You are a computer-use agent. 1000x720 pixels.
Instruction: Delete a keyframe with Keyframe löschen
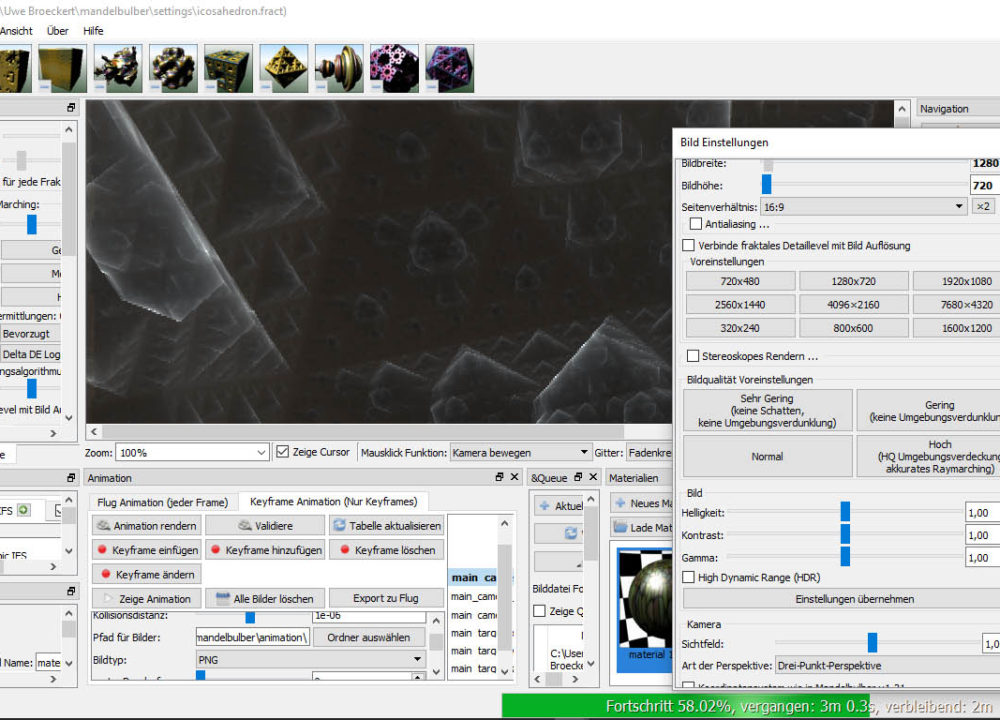(386, 550)
